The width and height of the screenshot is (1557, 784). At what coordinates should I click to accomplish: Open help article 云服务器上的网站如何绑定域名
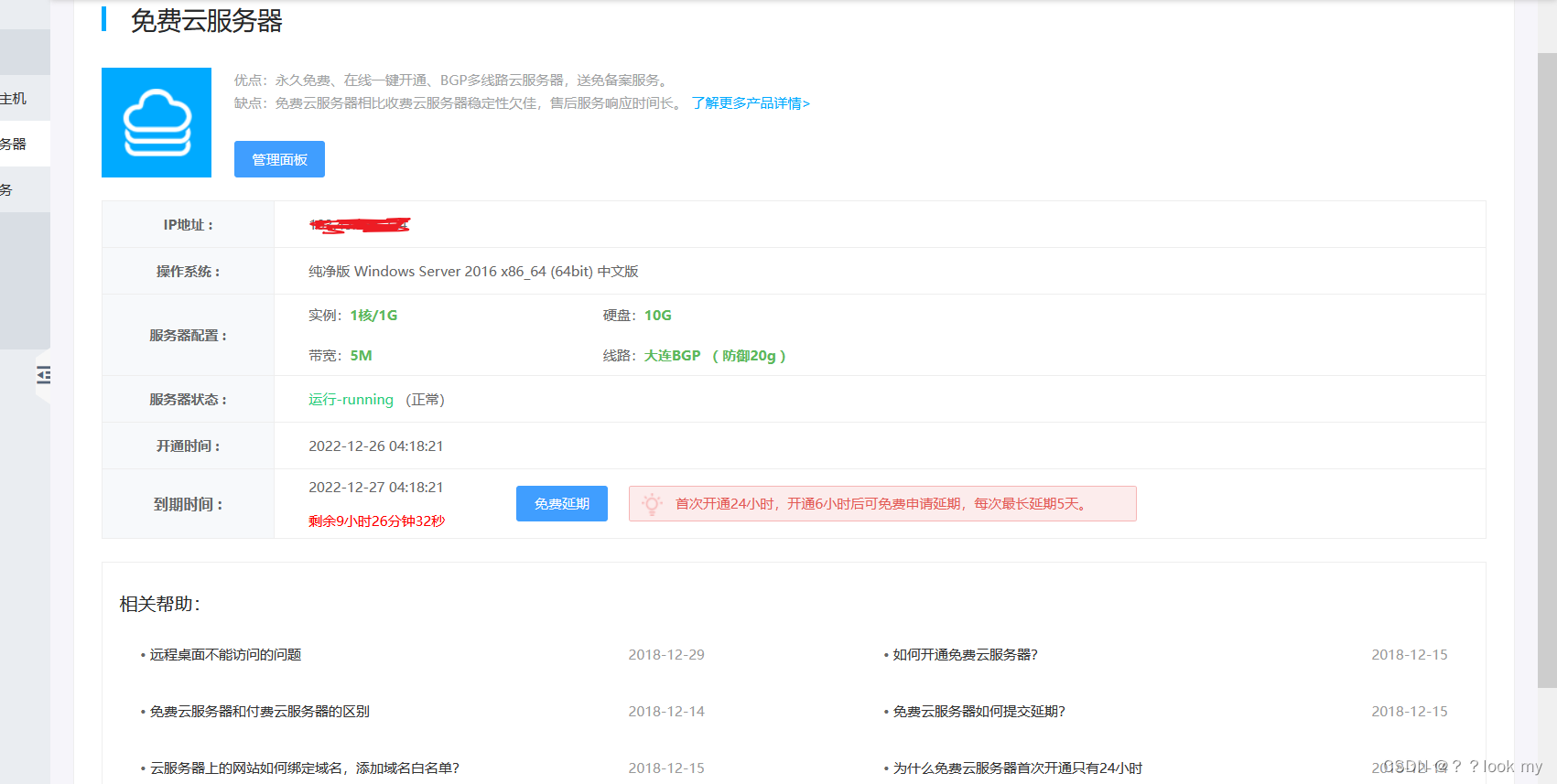304,768
